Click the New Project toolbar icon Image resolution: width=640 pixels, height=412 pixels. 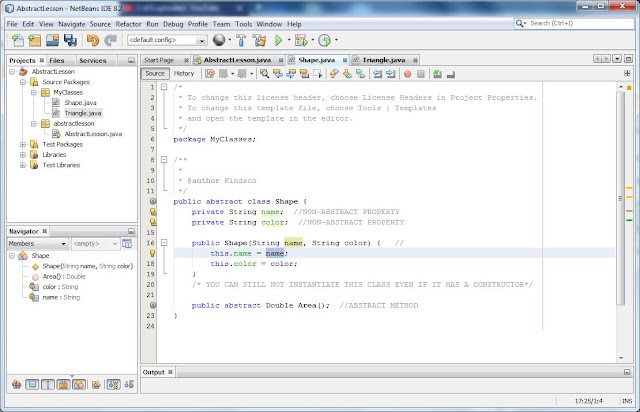point(35,40)
